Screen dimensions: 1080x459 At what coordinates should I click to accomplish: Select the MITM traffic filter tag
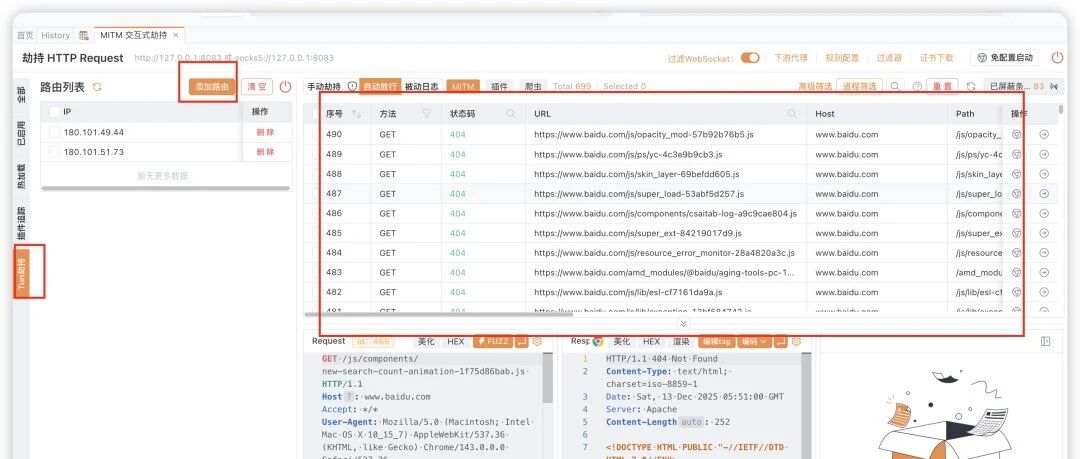[x=463, y=87]
